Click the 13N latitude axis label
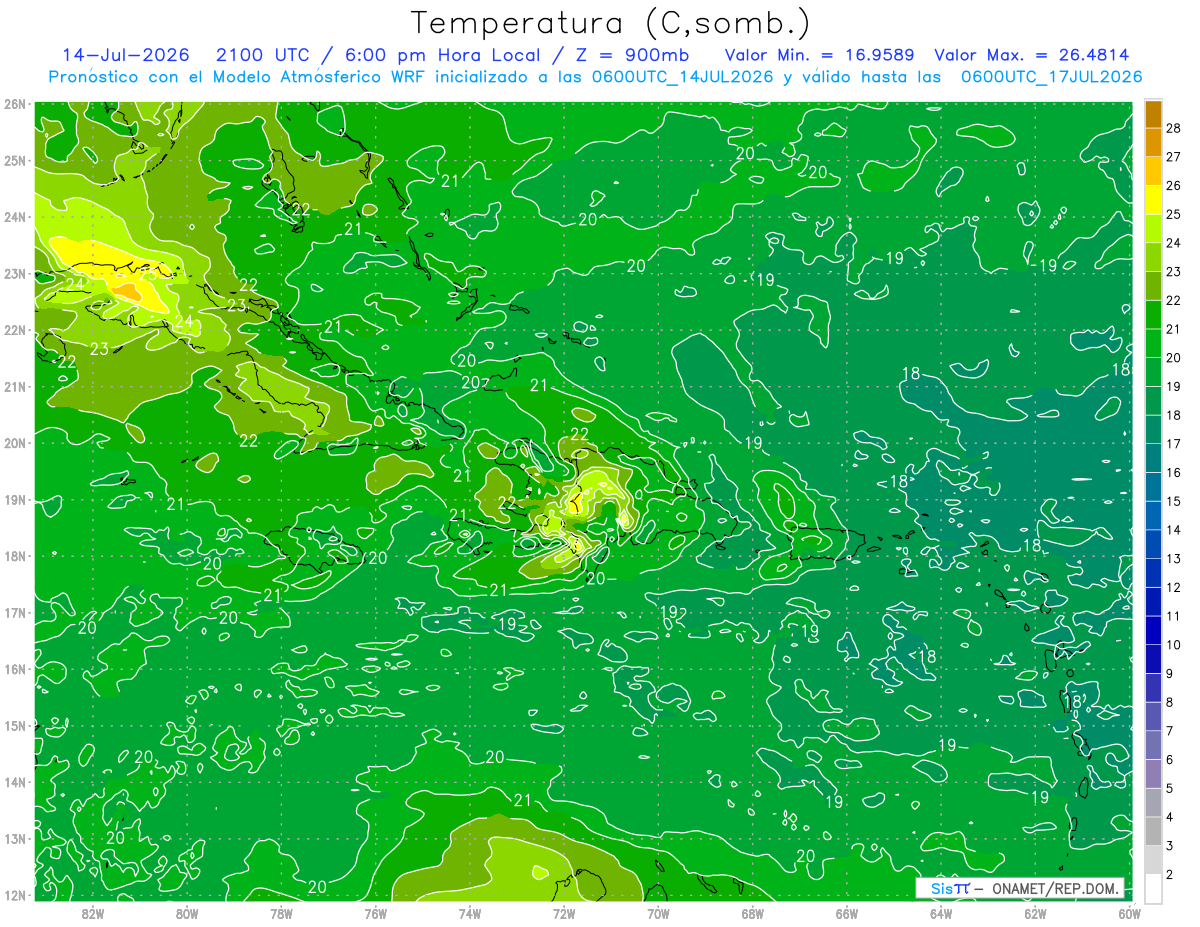The image size is (1200, 927). click(14, 838)
